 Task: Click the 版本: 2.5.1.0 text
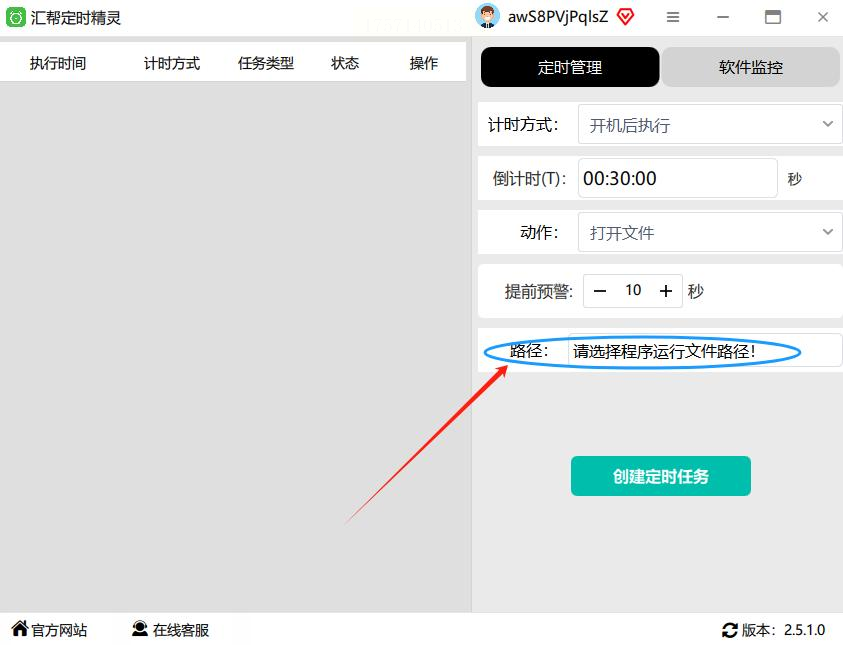783,629
